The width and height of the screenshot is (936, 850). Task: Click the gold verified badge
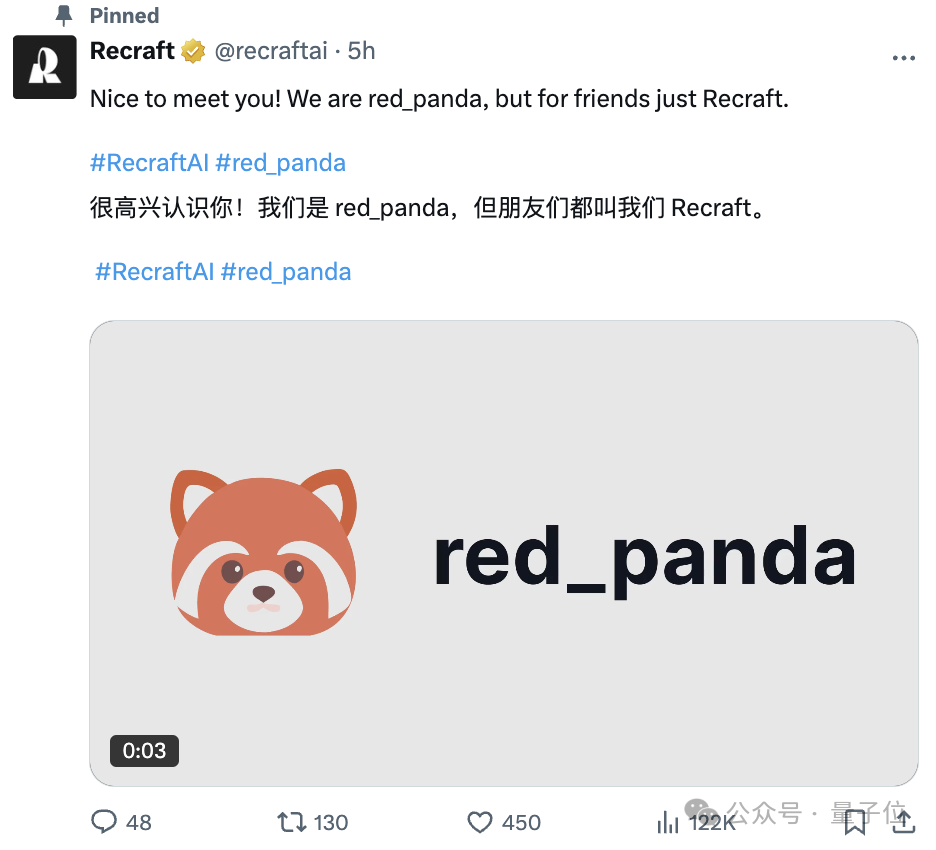tap(193, 51)
